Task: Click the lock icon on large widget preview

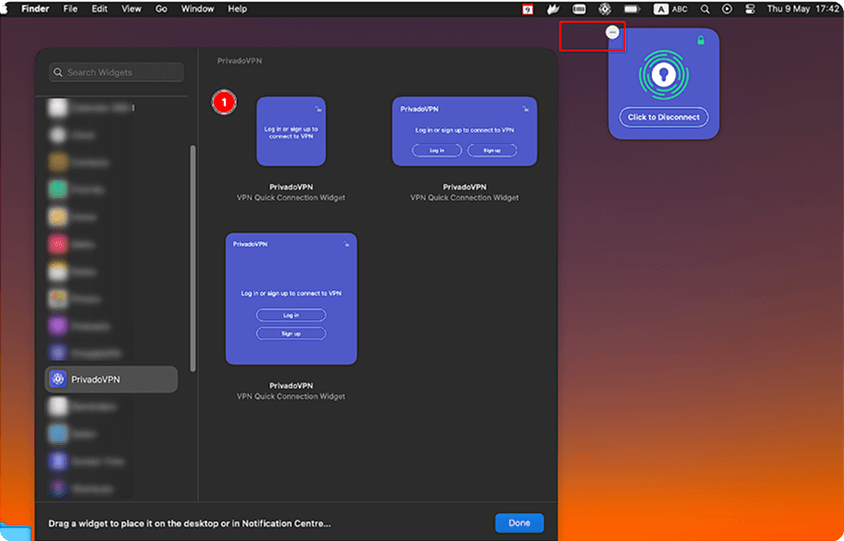Action: pyautogui.click(x=346, y=244)
